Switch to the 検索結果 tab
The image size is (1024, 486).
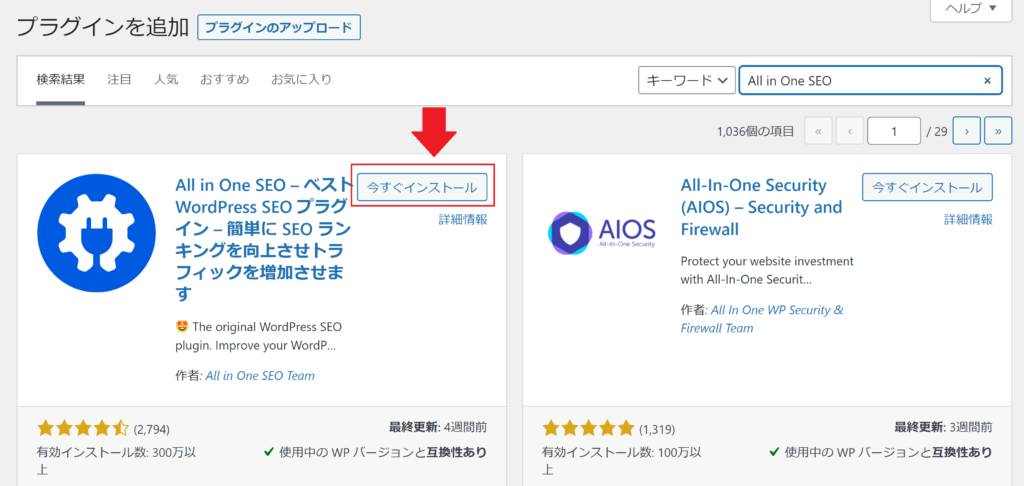point(61,80)
